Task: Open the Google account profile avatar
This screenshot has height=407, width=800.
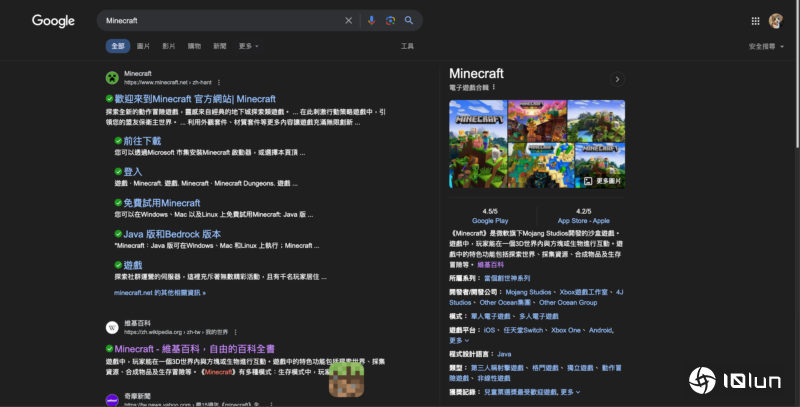Action: coord(776,21)
